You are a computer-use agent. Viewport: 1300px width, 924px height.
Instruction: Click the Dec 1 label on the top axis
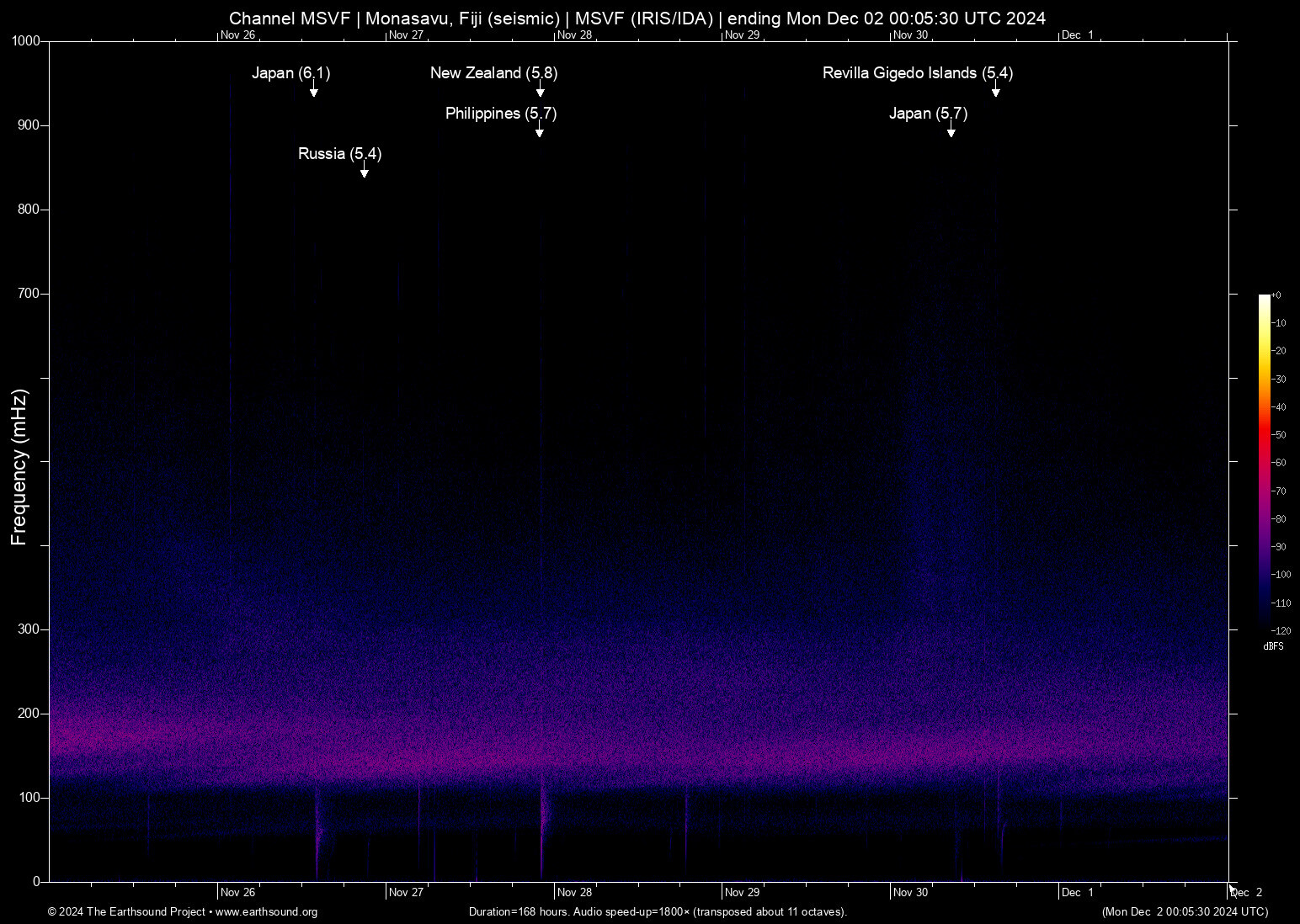click(1078, 35)
